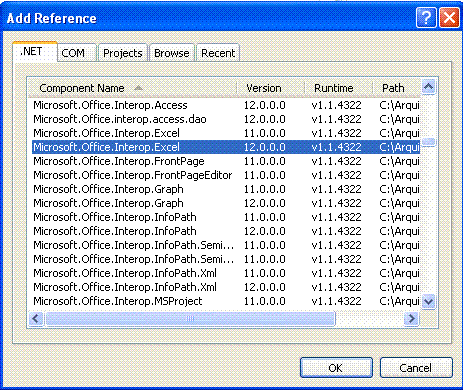
Task: Click runtime v1.1.4322 in FrontPageEditor row
Action: click(336, 175)
